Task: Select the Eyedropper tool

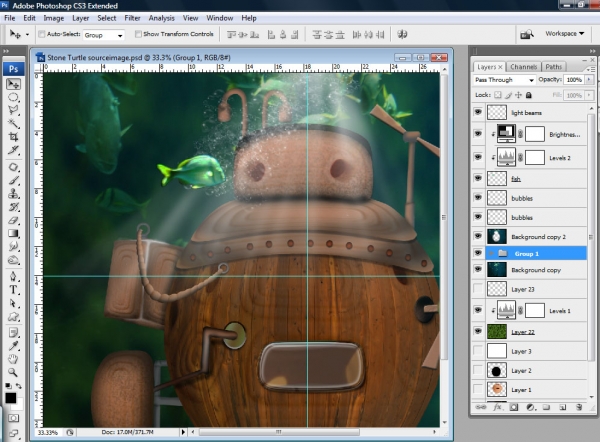Action: pos(13,346)
